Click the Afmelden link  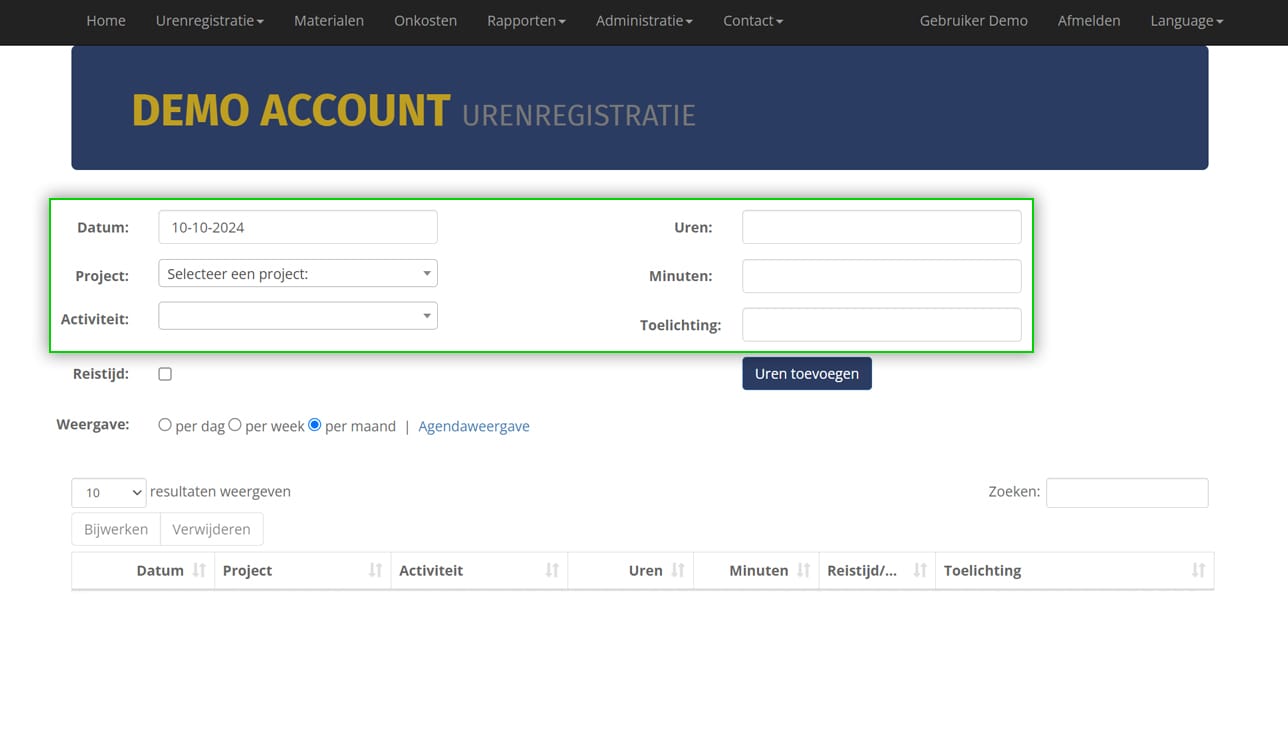[1088, 21]
